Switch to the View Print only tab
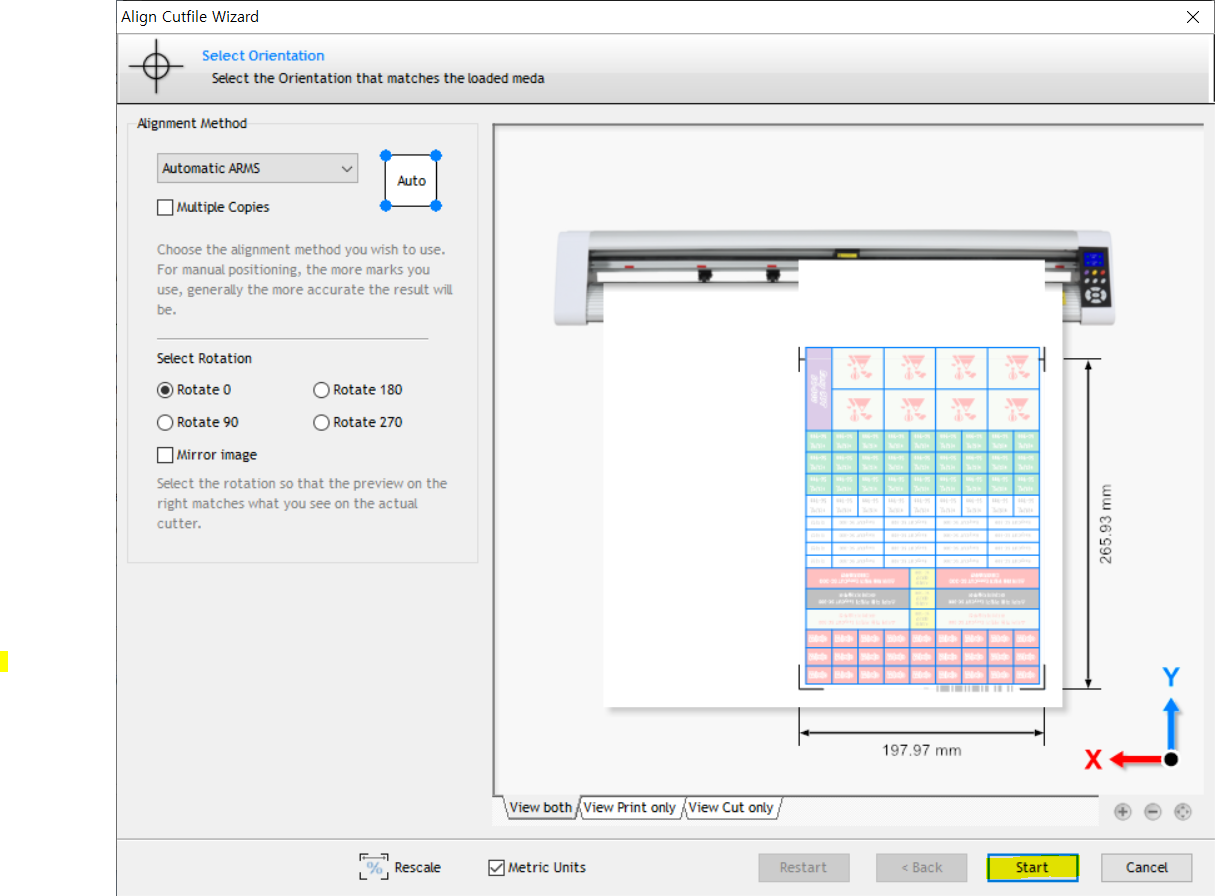The height and width of the screenshot is (896, 1215). [x=629, y=808]
